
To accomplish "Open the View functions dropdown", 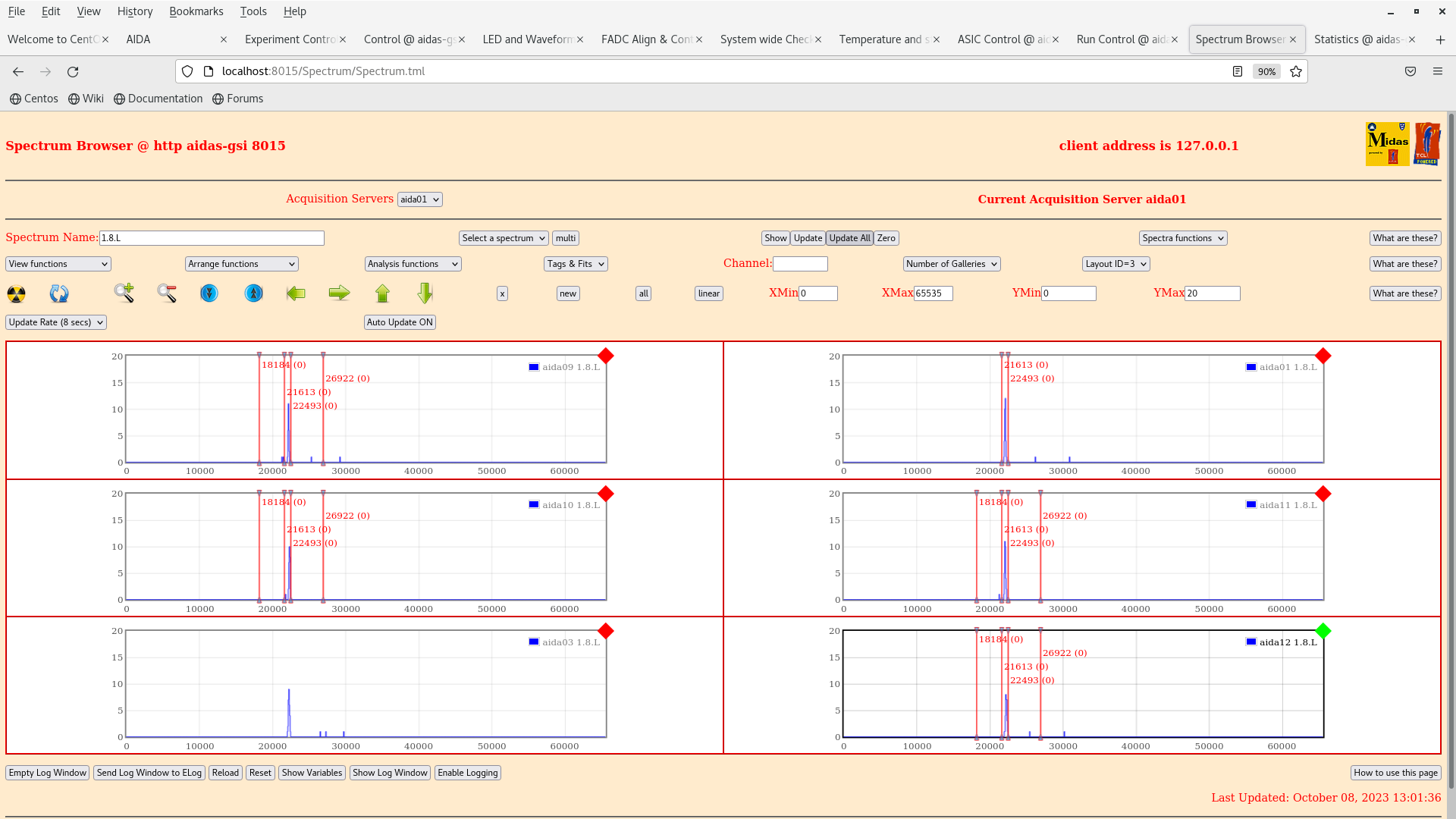I will pyautogui.click(x=58, y=264).
